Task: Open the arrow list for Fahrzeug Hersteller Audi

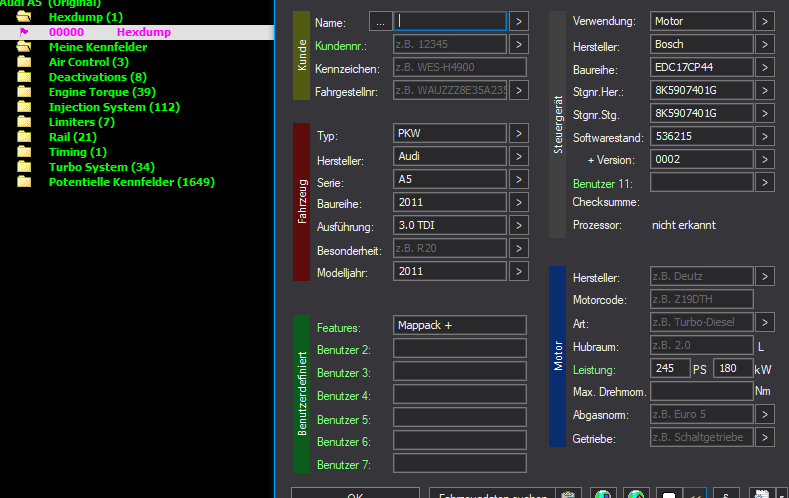Action: [x=519, y=156]
